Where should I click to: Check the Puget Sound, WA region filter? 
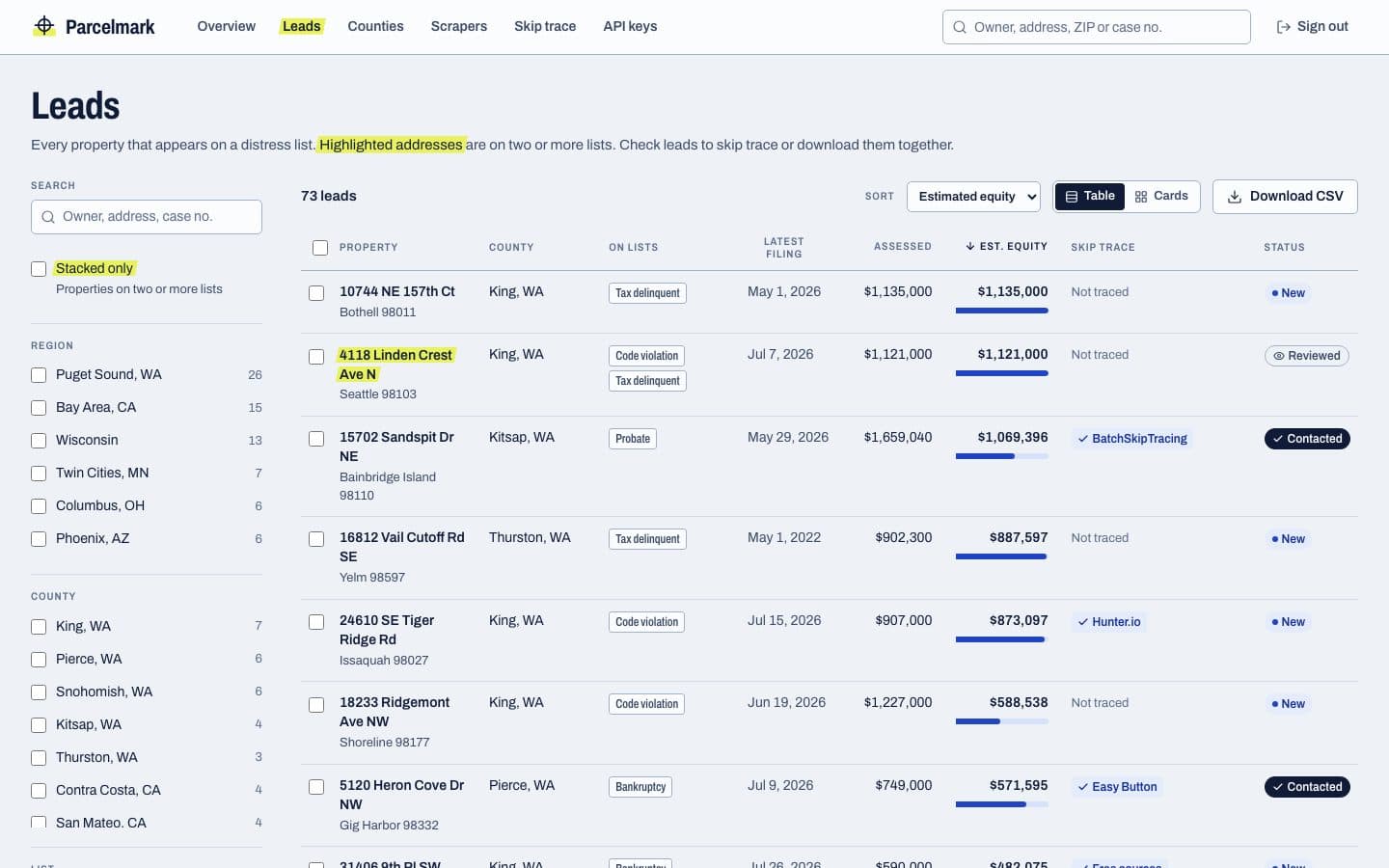pyautogui.click(x=39, y=375)
